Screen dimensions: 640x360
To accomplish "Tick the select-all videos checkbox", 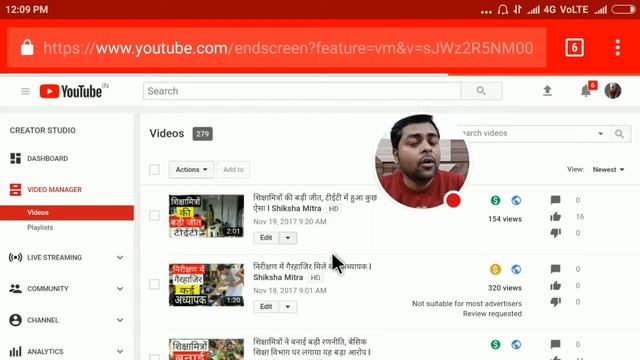I will [154, 169].
